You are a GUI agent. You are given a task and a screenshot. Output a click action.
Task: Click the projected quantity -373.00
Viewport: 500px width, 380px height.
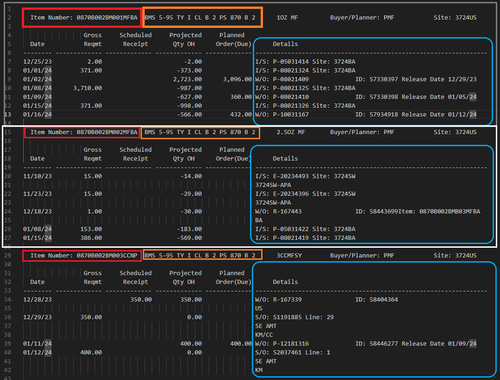[x=189, y=71]
